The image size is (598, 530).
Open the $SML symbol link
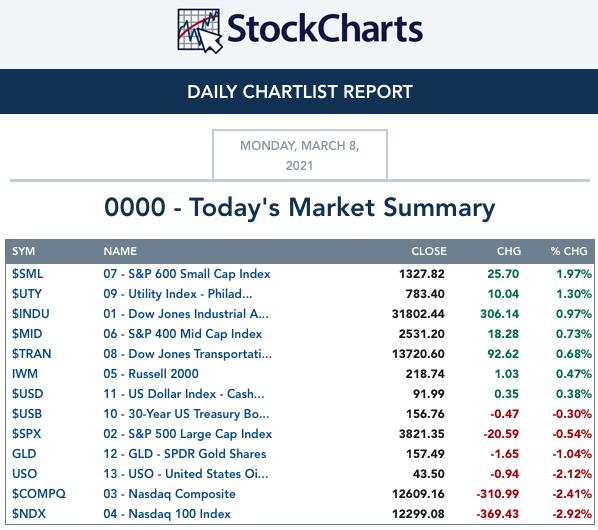[27, 274]
